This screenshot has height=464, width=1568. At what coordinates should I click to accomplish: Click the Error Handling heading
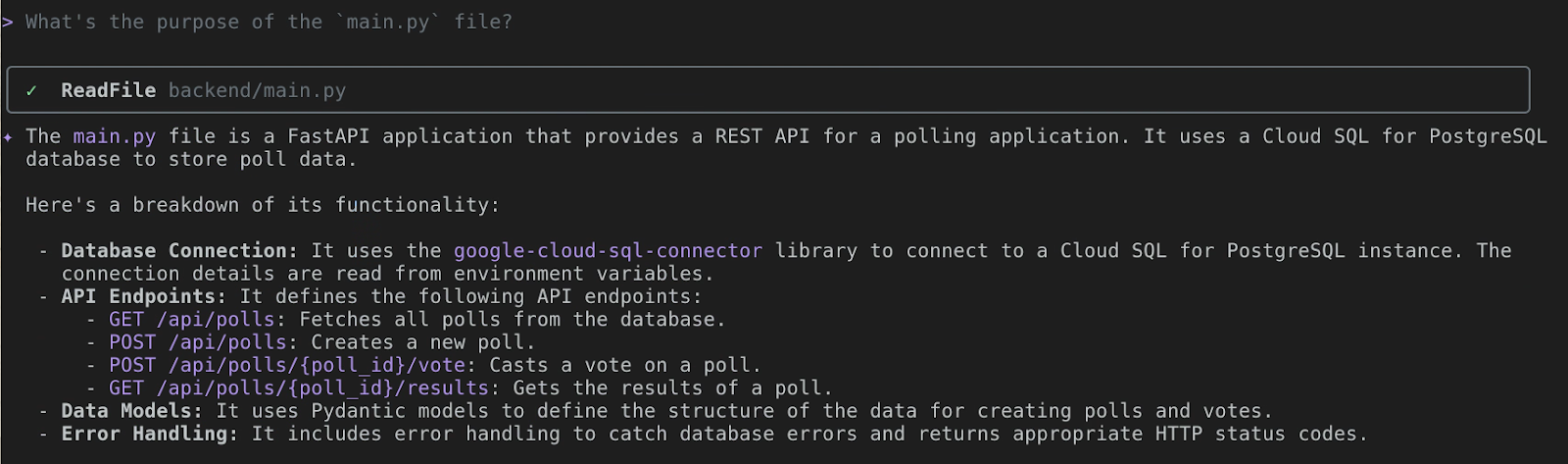click(x=149, y=434)
